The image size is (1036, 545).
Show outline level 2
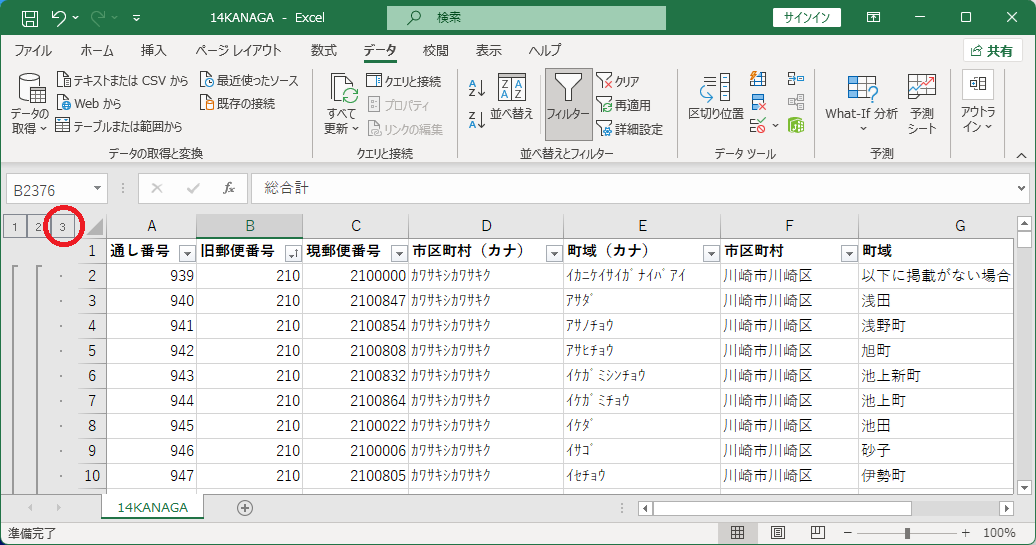pos(38,227)
